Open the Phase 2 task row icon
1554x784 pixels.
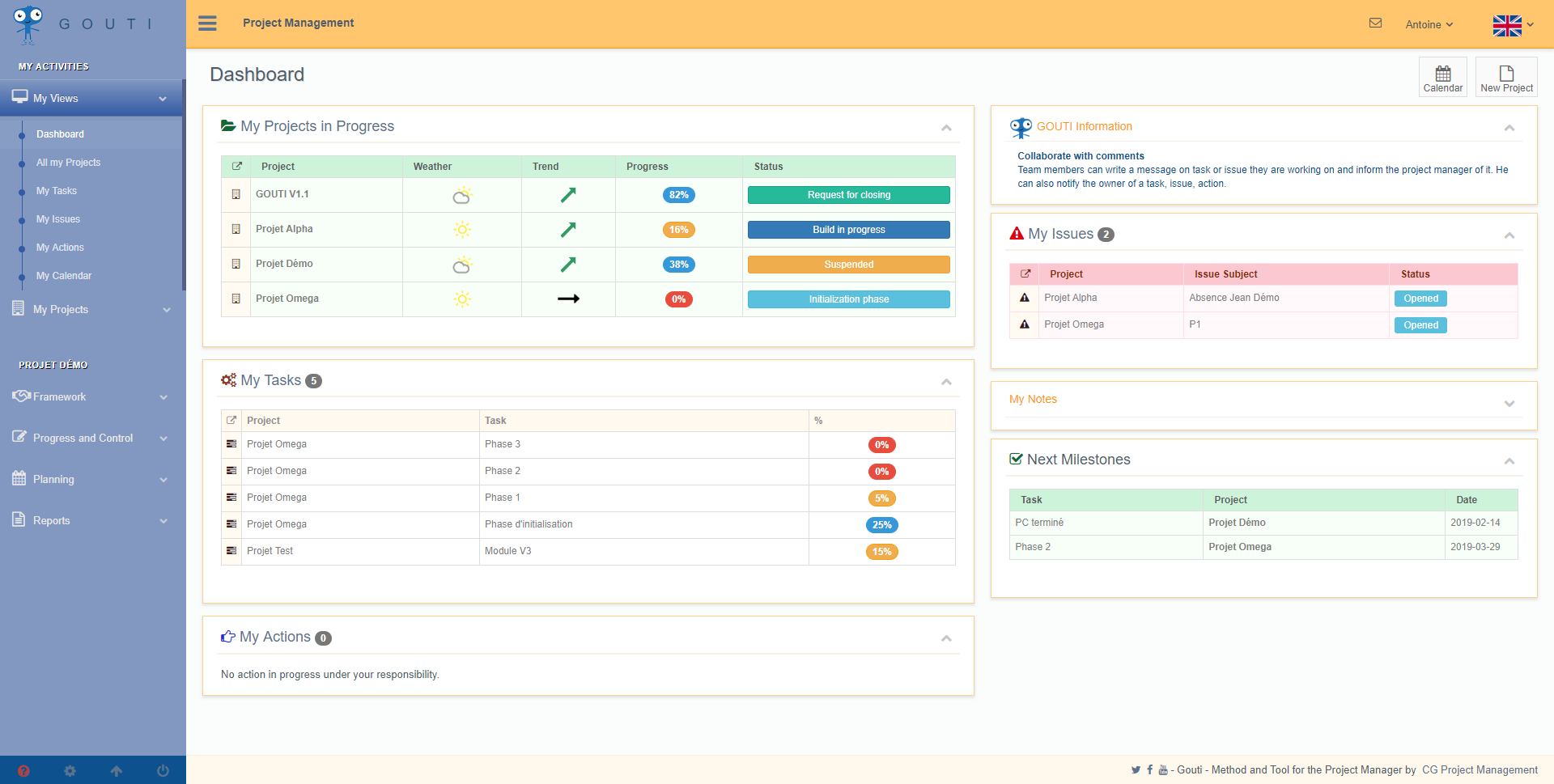pyautogui.click(x=231, y=471)
